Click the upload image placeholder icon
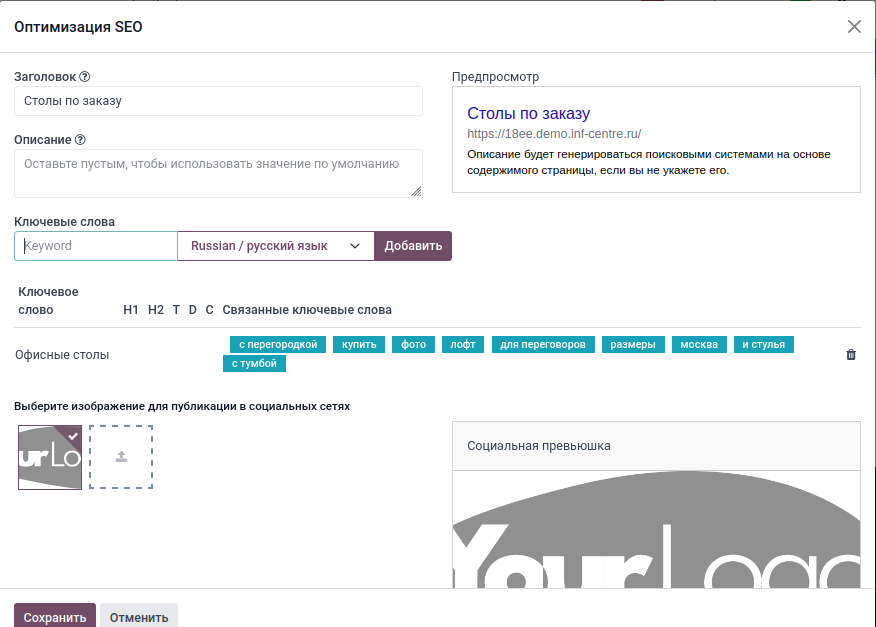The width and height of the screenshot is (876, 627). coord(121,457)
